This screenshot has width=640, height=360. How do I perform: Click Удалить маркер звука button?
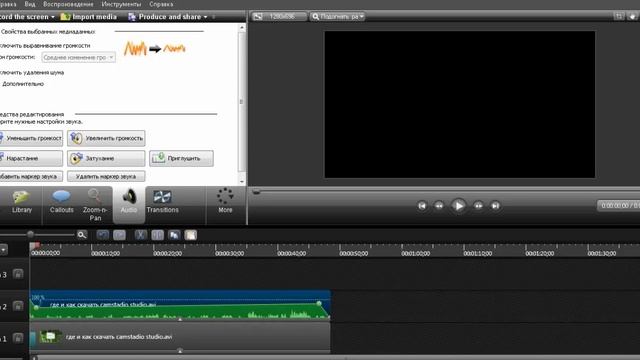coord(106,176)
